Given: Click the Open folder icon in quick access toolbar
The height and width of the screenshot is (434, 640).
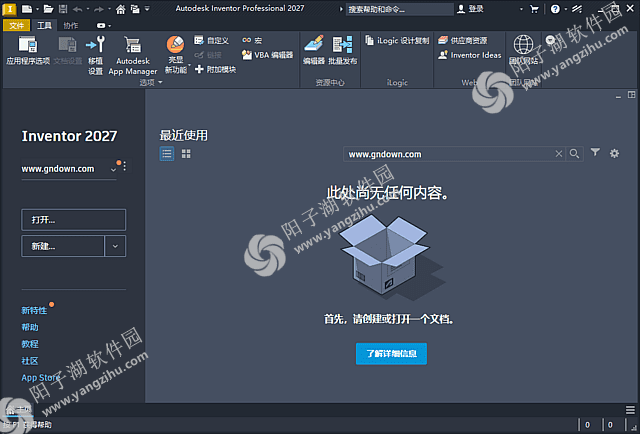Looking at the screenshot, I should [48, 9].
